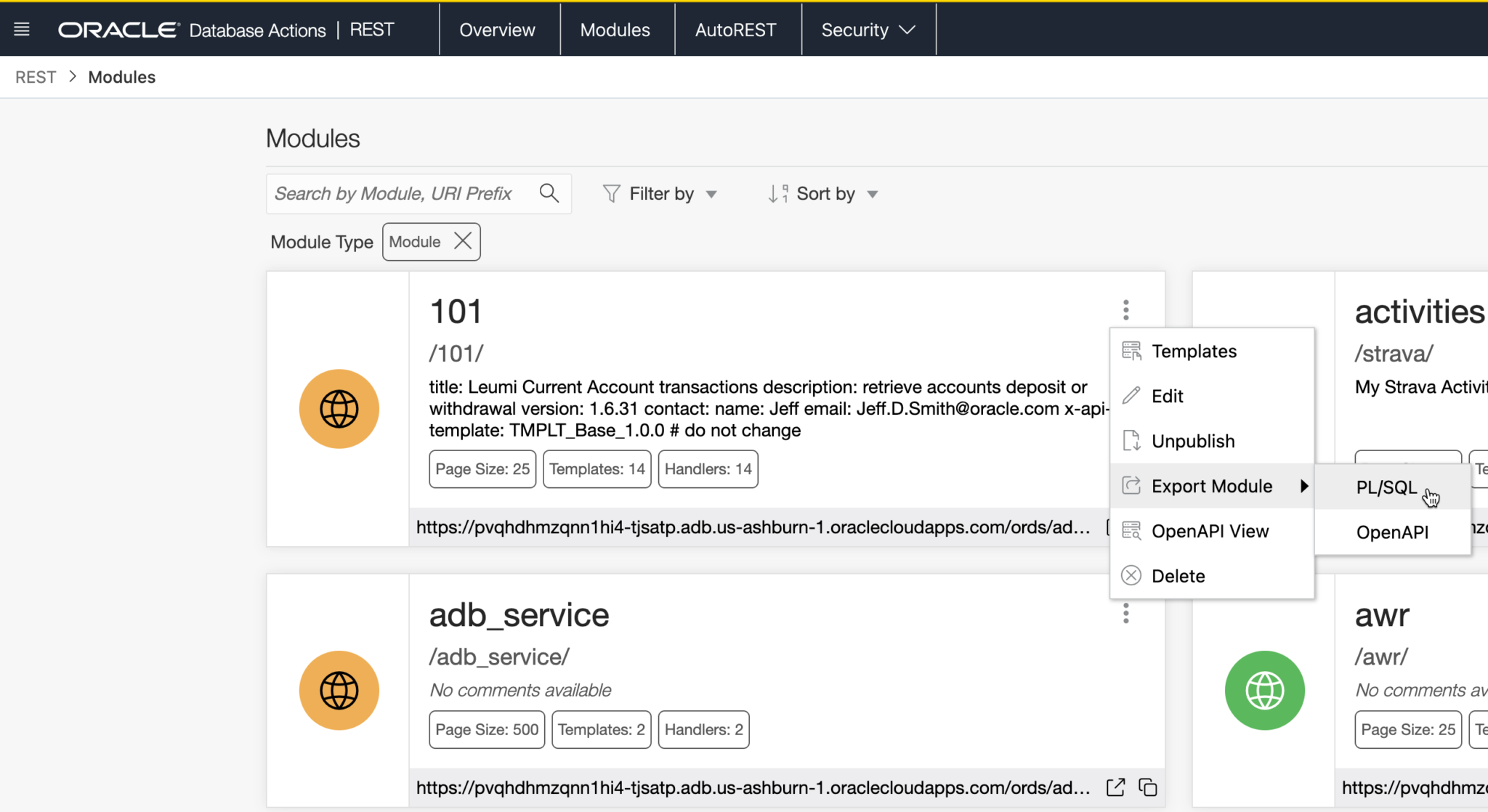
Task: Click the orange globe icon on adb_service card
Action: coord(339,690)
